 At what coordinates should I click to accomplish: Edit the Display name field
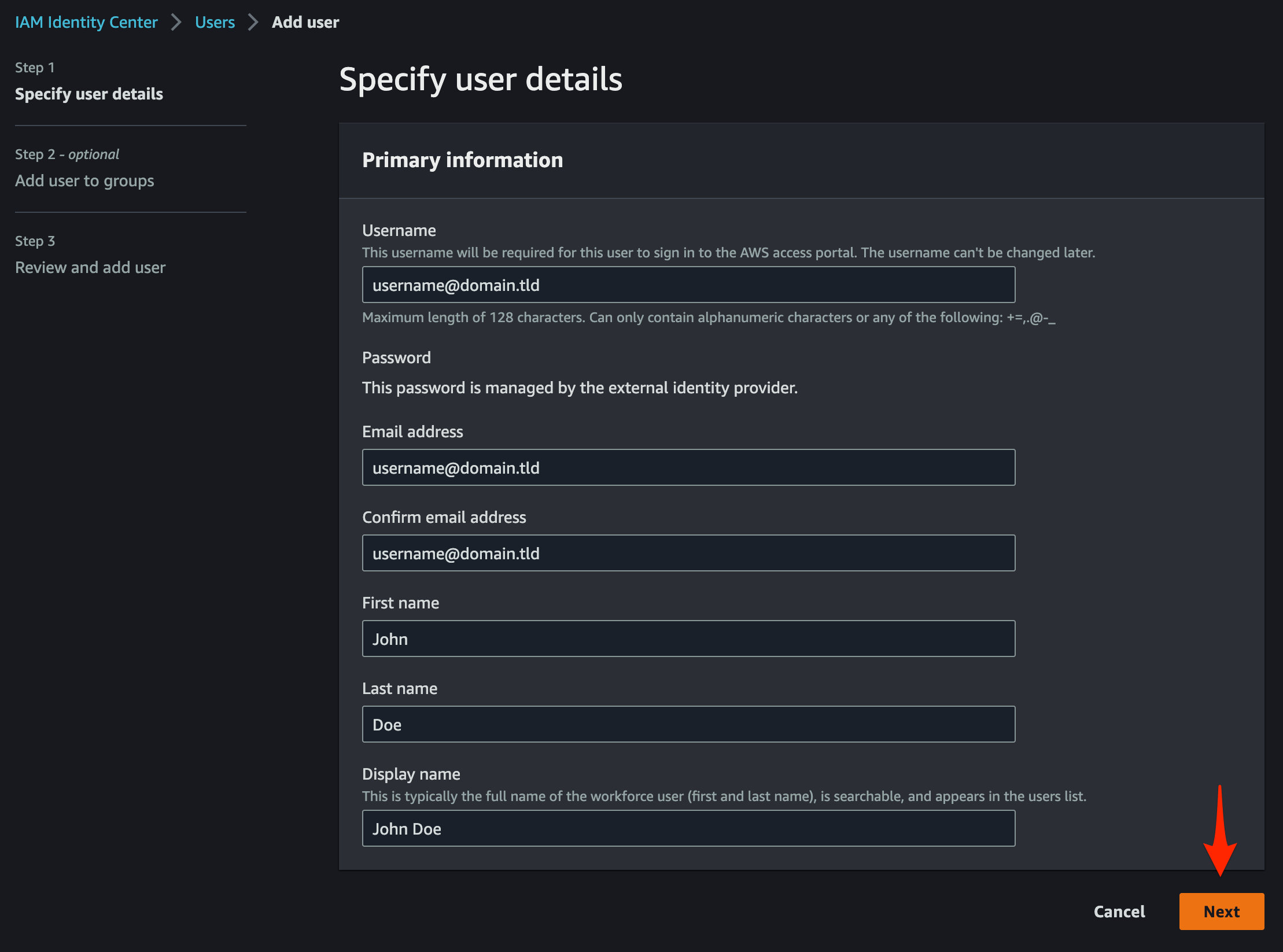click(688, 828)
